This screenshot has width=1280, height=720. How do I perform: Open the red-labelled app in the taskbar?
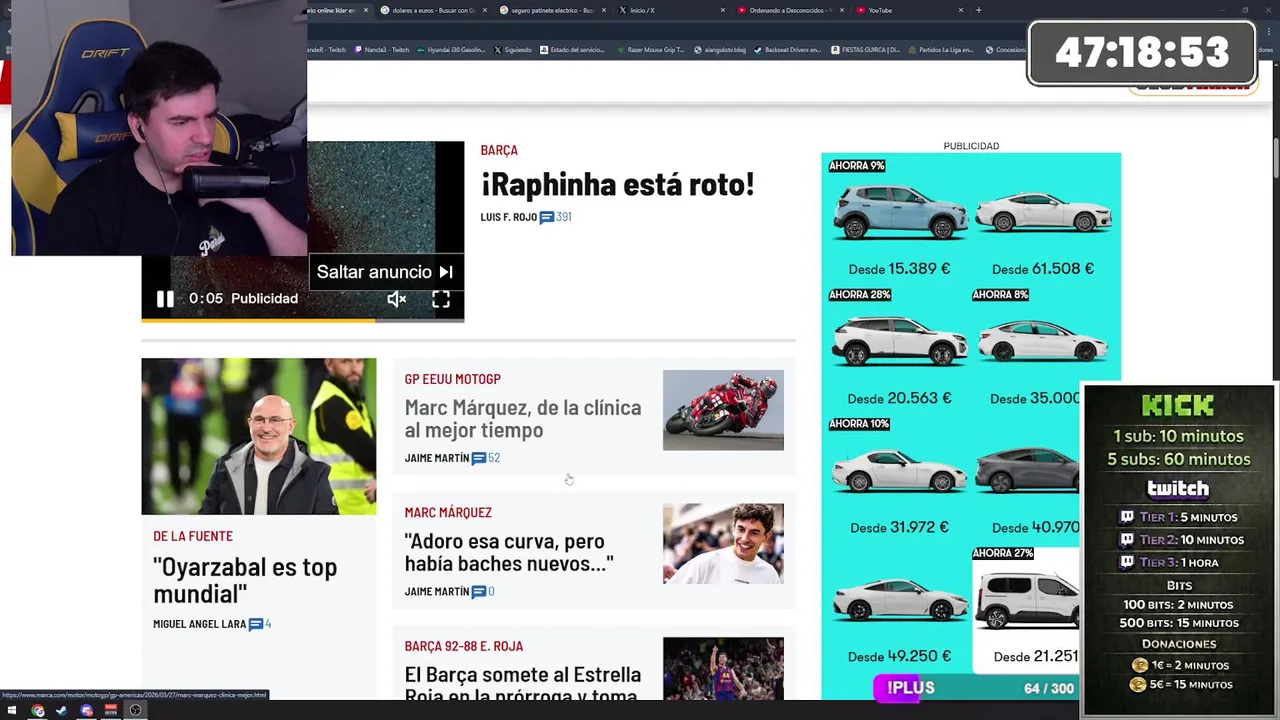pos(111,711)
